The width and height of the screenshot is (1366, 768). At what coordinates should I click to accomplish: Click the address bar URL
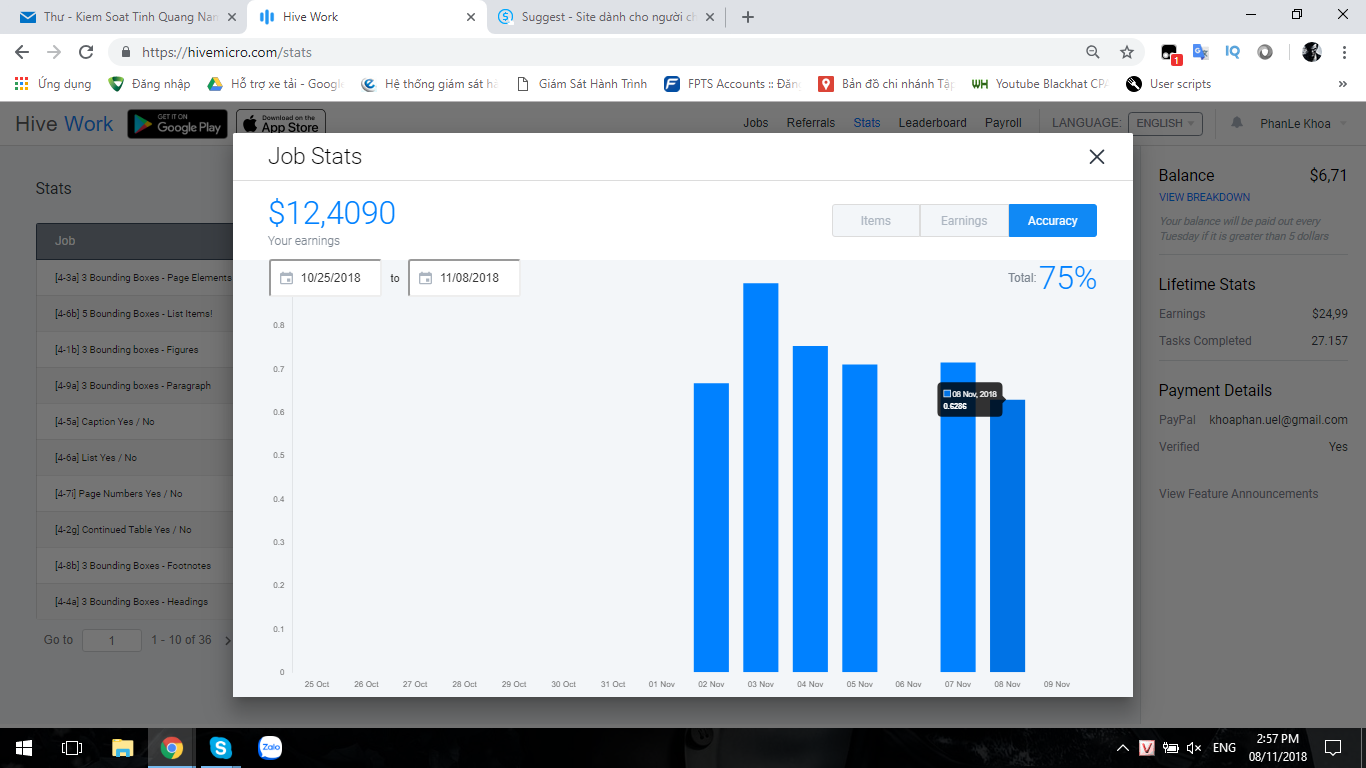pos(226,52)
